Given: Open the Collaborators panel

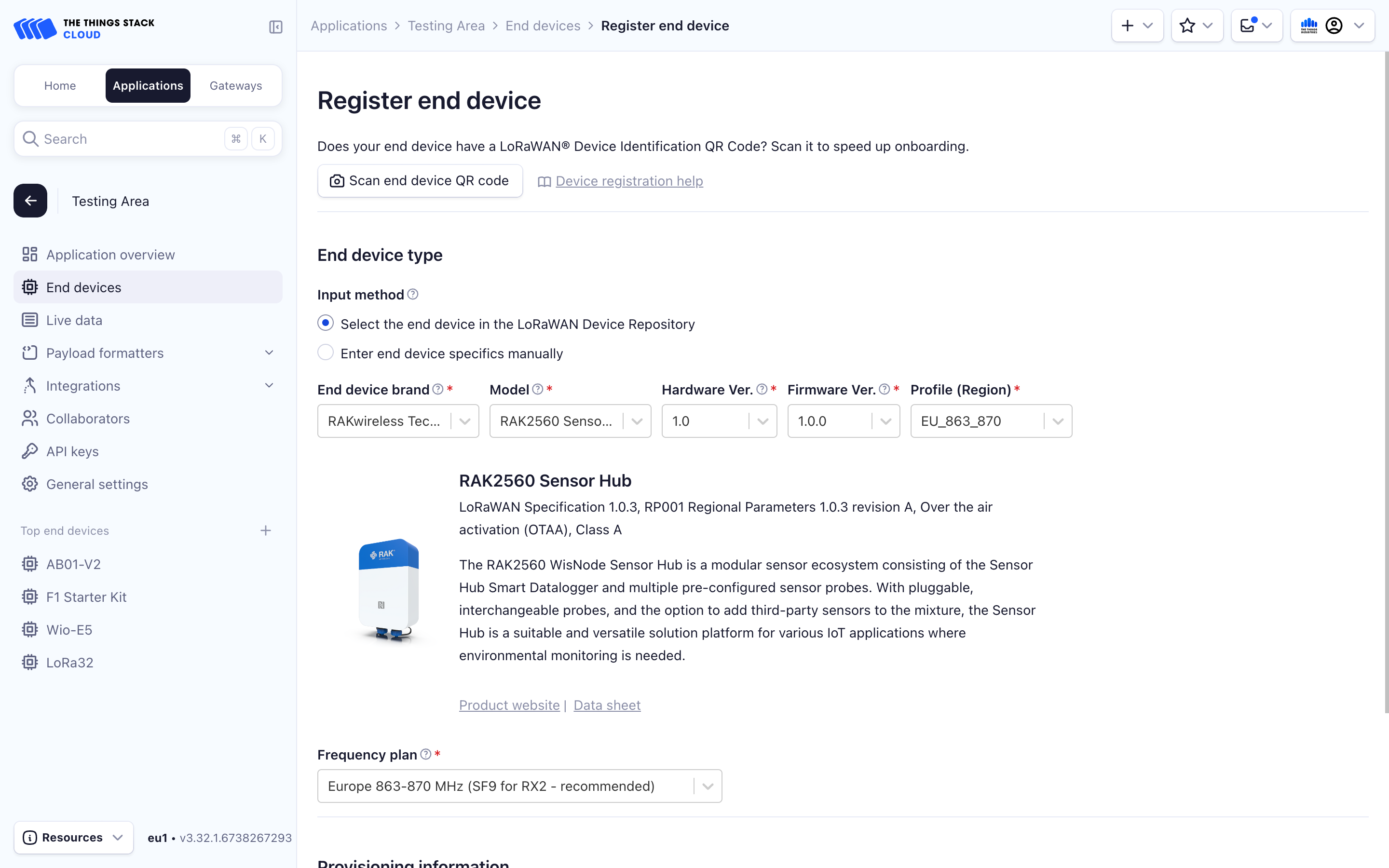Looking at the screenshot, I should 88,419.
